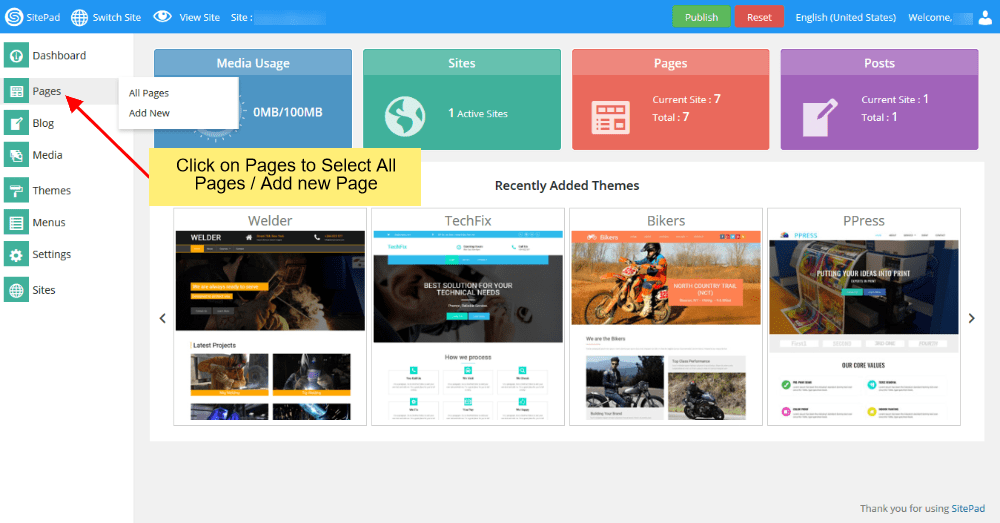This screenshot has width=1000, height=523.
Task: Select the Bikers theme thumbnail
Action: click(666, 326)
